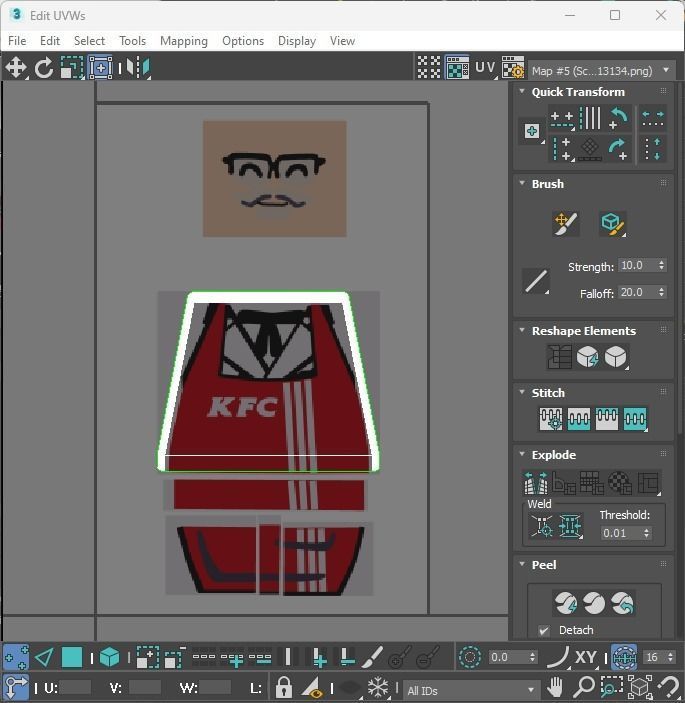
Task: Select the Move Selected Subobject tool
Action: pyautogui.click(x=16, y=68)
